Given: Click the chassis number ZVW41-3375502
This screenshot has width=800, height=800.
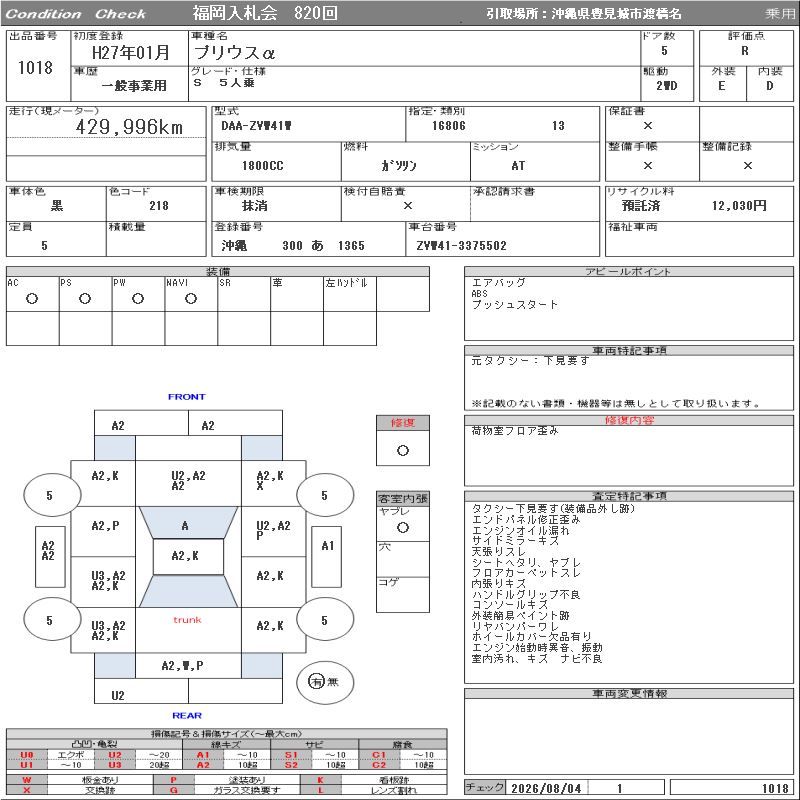Looking at the screenshot, I should point(461,246).
